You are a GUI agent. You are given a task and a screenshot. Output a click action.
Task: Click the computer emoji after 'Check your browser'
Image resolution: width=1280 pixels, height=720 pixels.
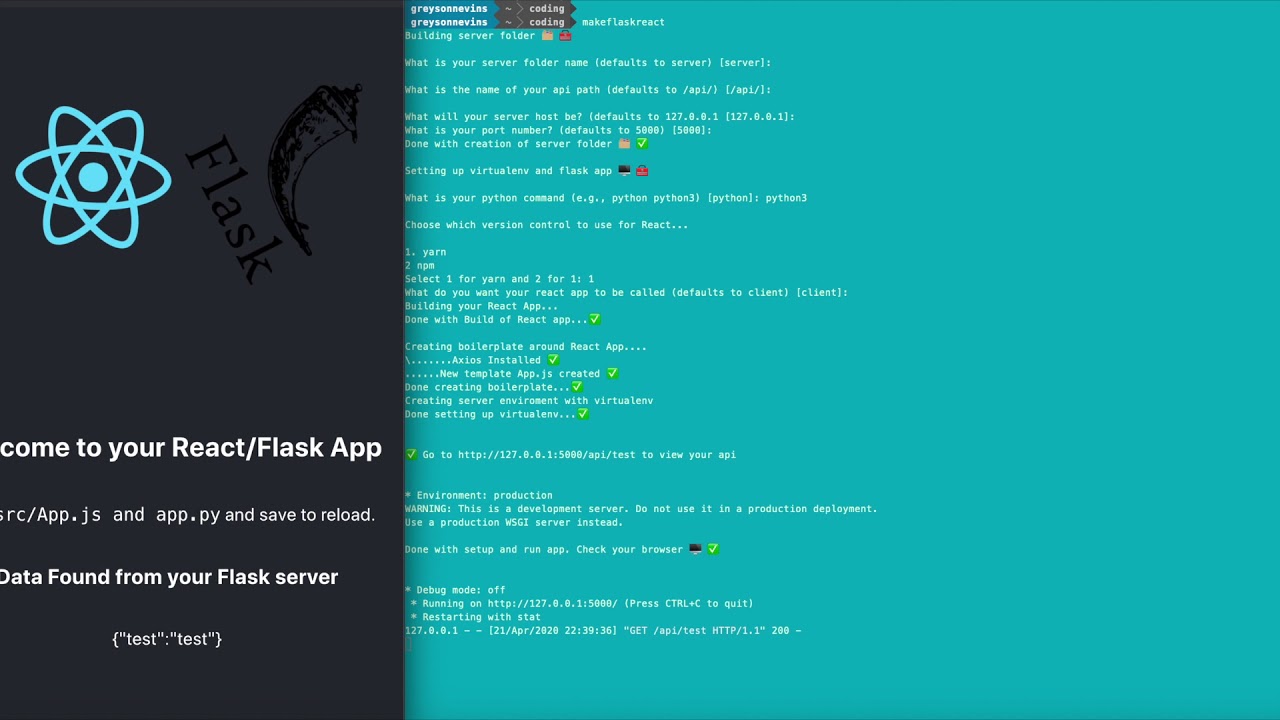(695, 549)
